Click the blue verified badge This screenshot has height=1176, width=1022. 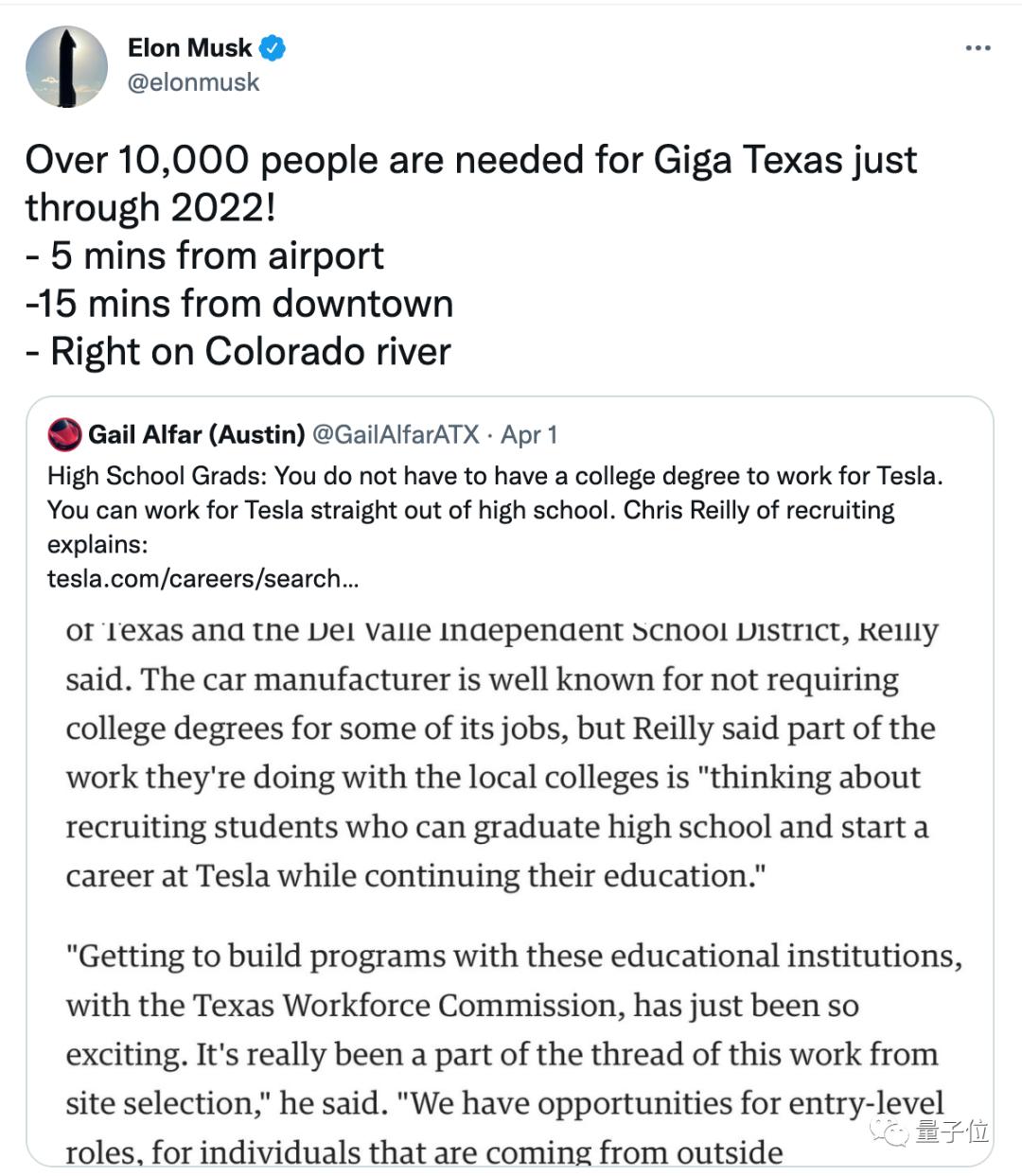[x=273, y=47]
